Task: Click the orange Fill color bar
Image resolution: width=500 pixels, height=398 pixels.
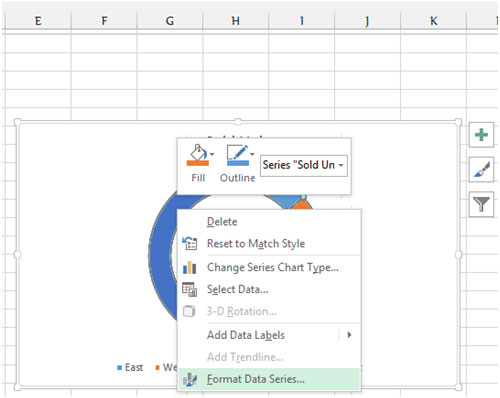Action: click(x=198, y=163)
